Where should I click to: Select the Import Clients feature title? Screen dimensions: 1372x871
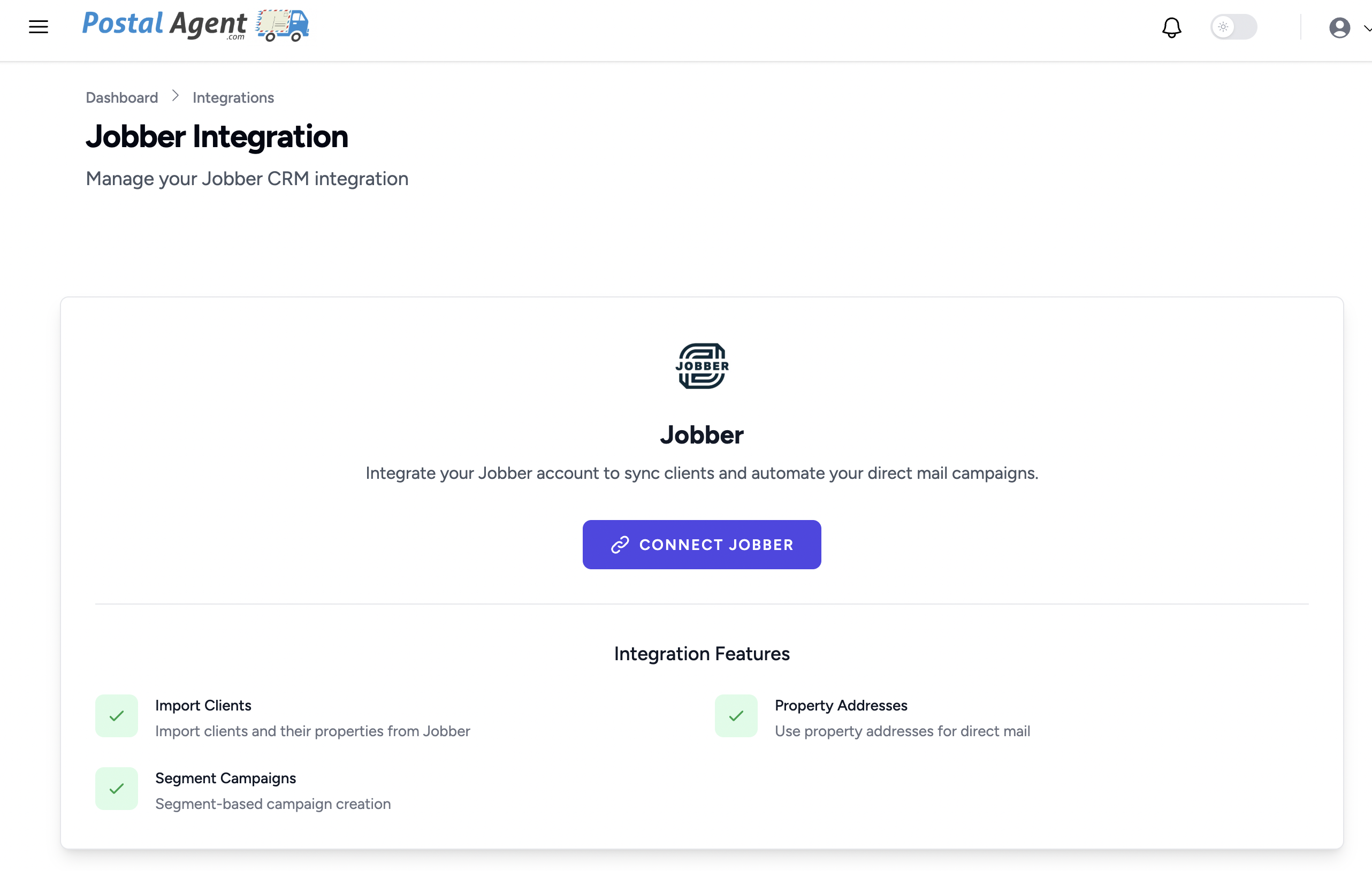pos(203,705)
